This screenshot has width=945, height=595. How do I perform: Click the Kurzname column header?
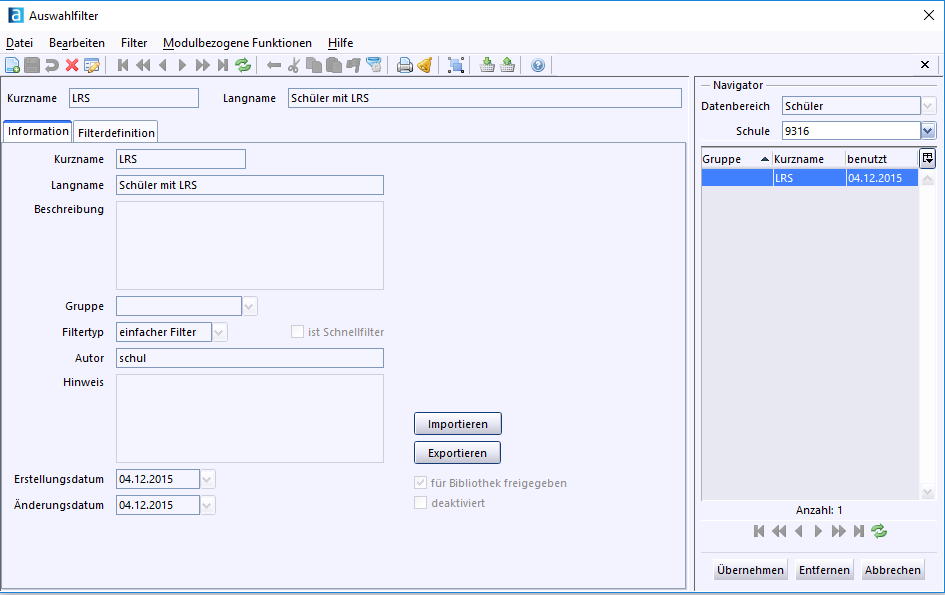[x=809, y=159]
